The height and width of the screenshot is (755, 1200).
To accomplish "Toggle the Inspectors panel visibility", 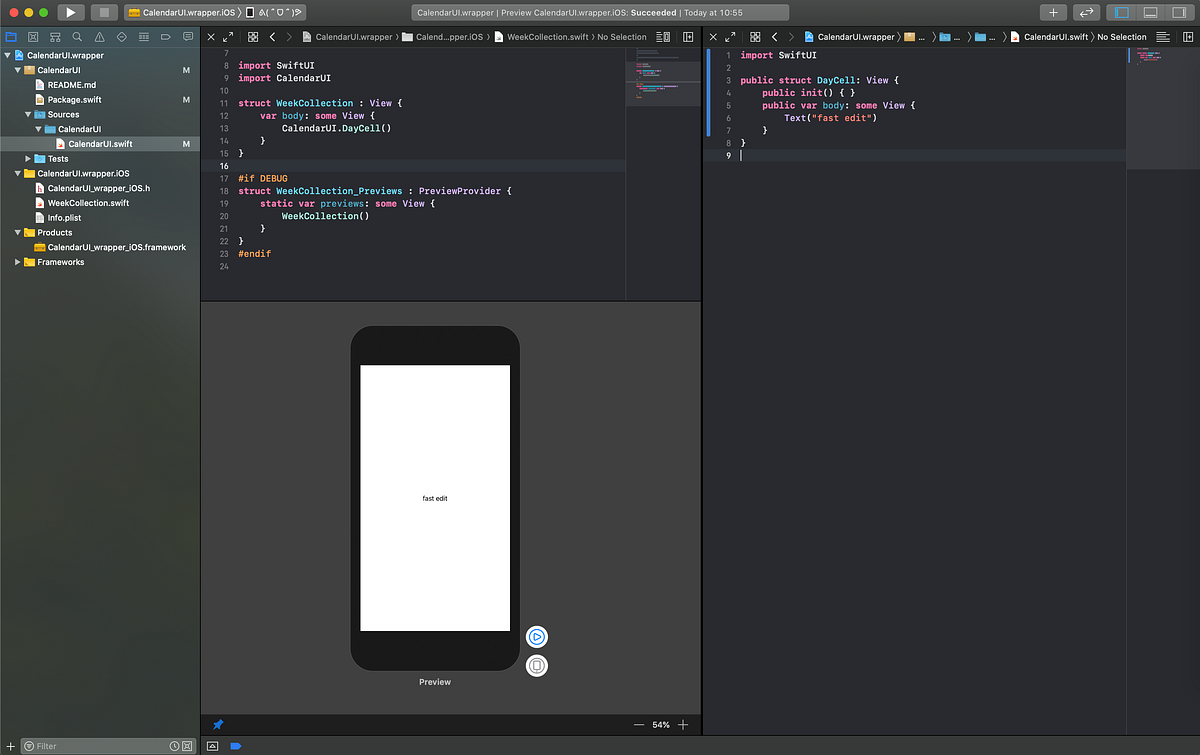I will (x=1178, y=12).
